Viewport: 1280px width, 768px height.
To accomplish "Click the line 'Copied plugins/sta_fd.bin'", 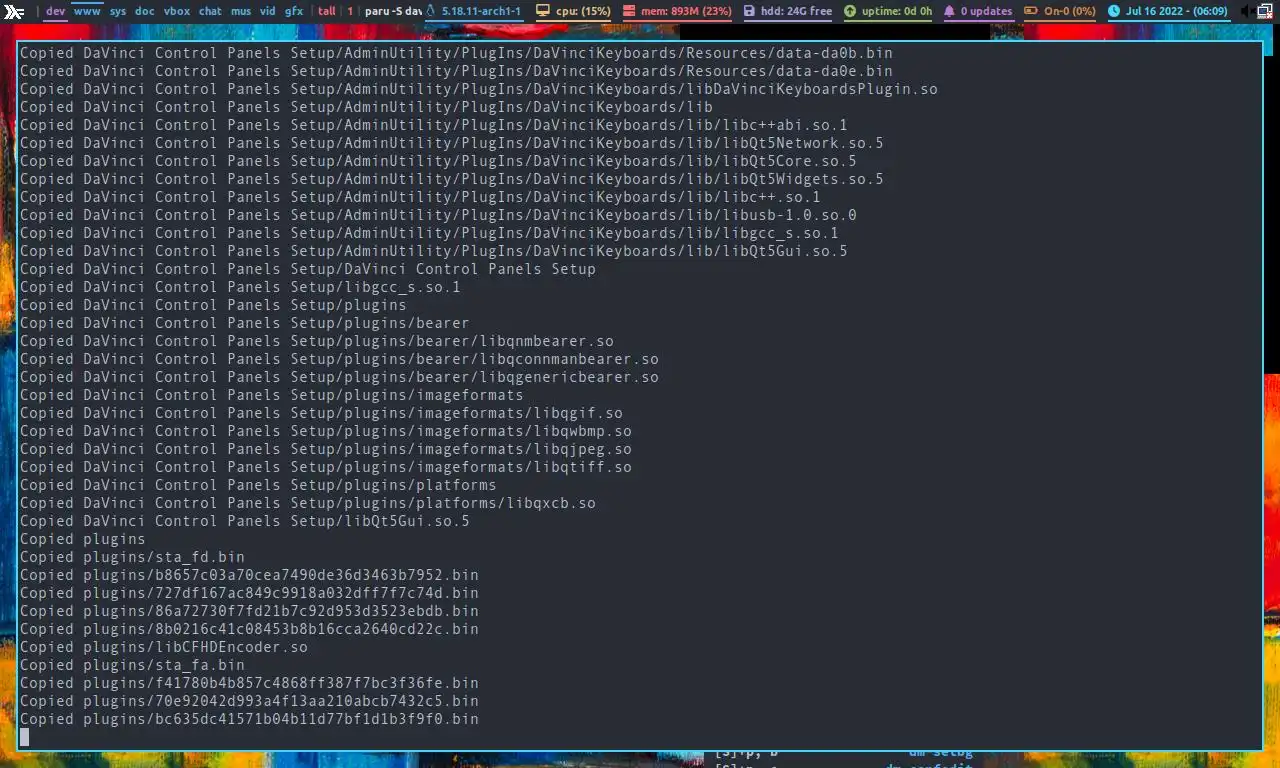I will [132, 557].
